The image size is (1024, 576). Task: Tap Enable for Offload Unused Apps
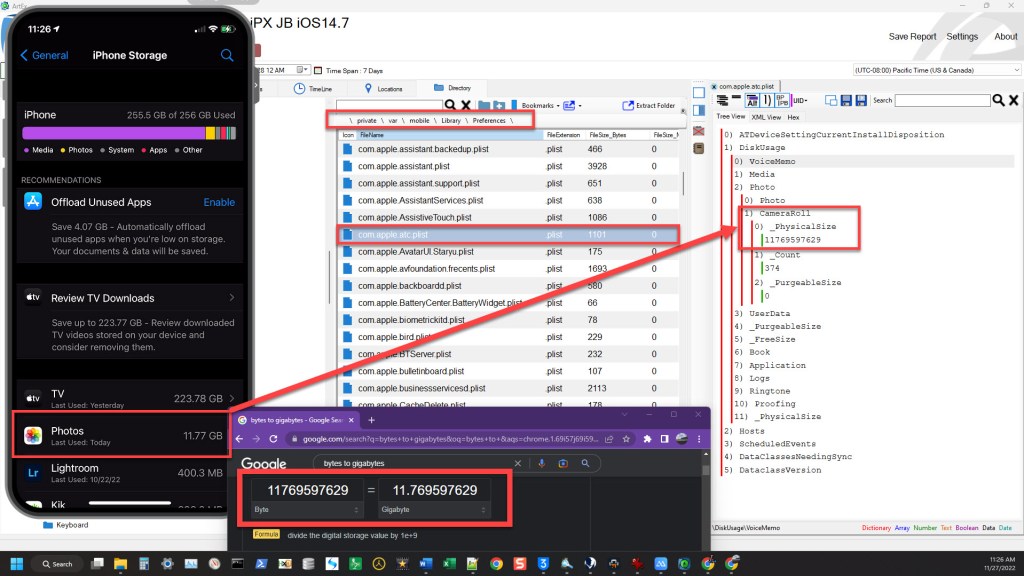pyautogui.click(x=219, y=202)
